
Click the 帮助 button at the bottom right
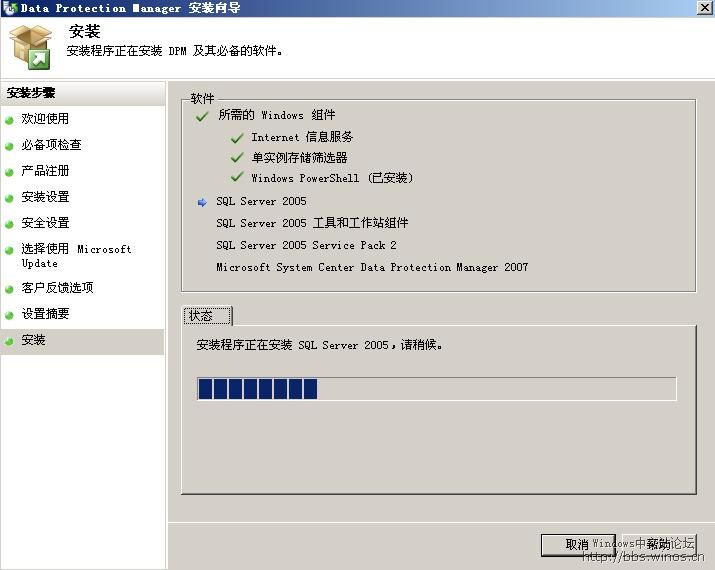click(x=657, y=545)
